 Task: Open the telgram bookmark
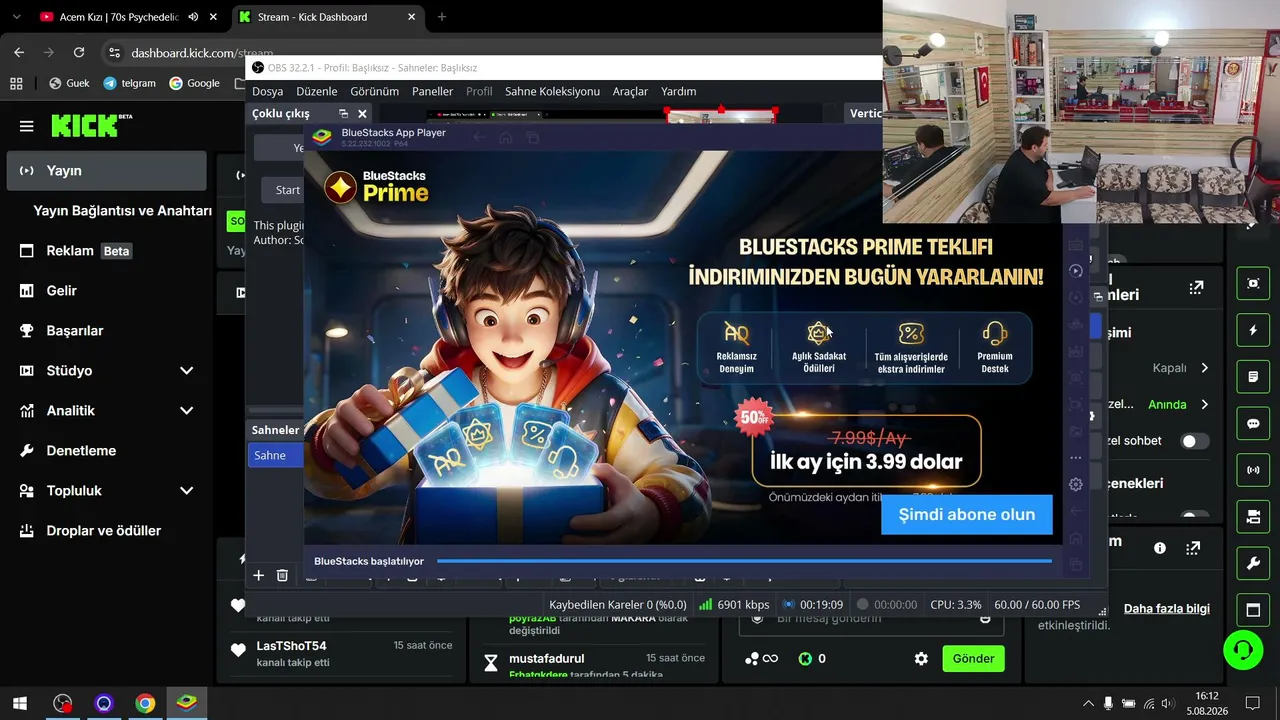click(x=130, y=83)
